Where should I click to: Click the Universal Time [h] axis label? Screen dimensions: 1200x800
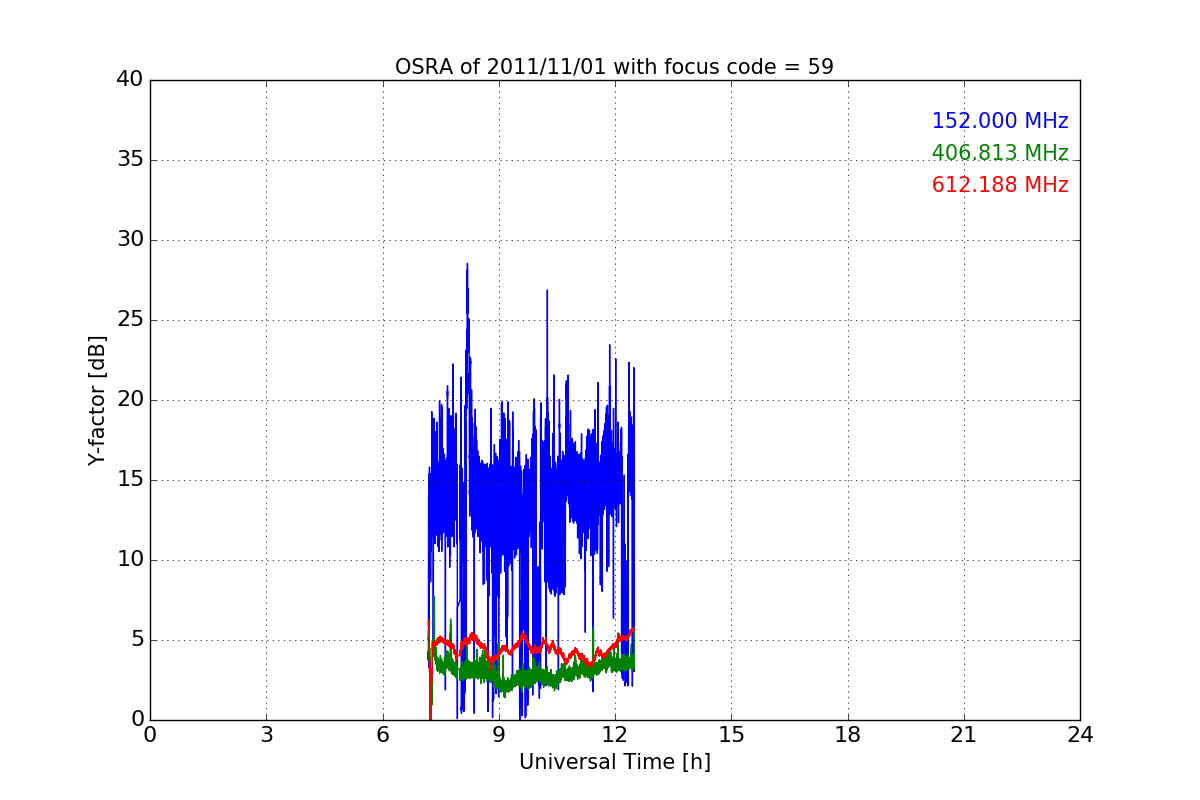(x=615, y=762)
